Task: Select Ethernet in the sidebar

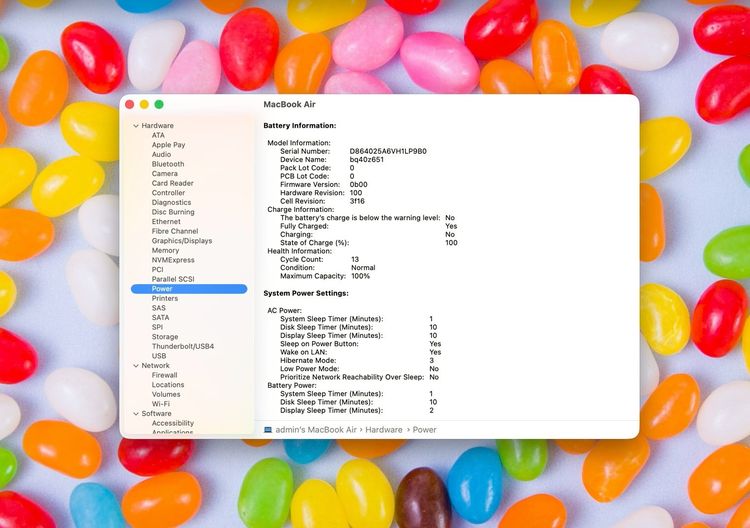Action: coord(166,221)
